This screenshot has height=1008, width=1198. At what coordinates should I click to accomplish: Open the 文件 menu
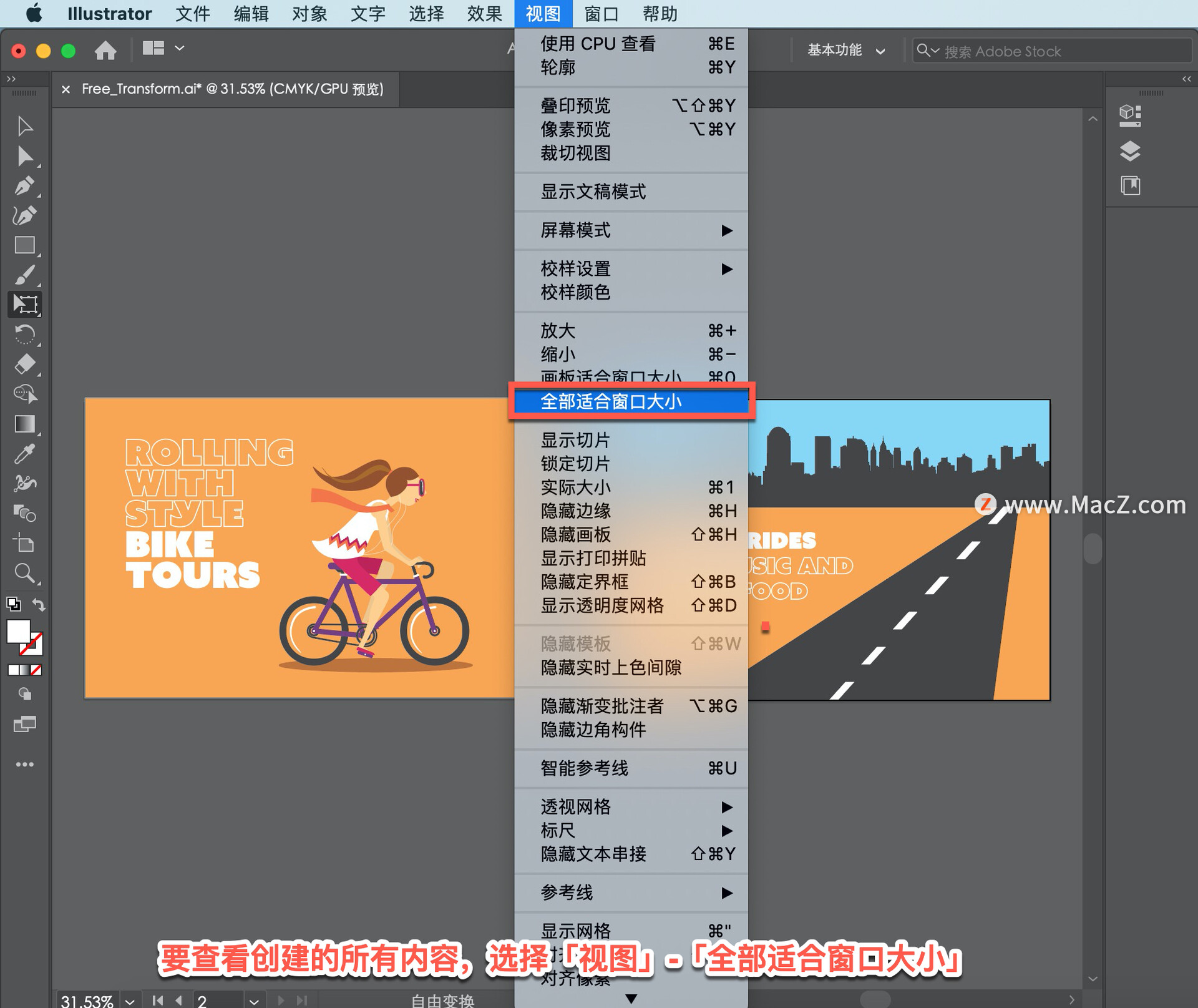coord(192,14)
